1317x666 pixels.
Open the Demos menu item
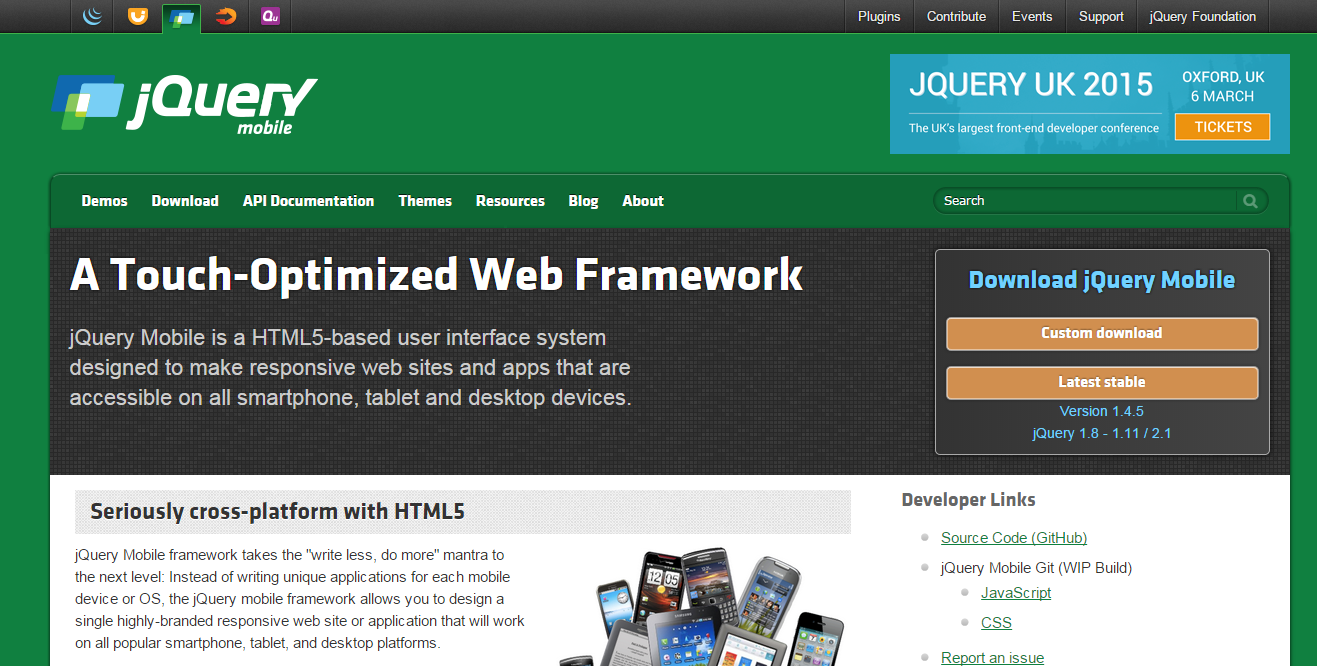105,201
